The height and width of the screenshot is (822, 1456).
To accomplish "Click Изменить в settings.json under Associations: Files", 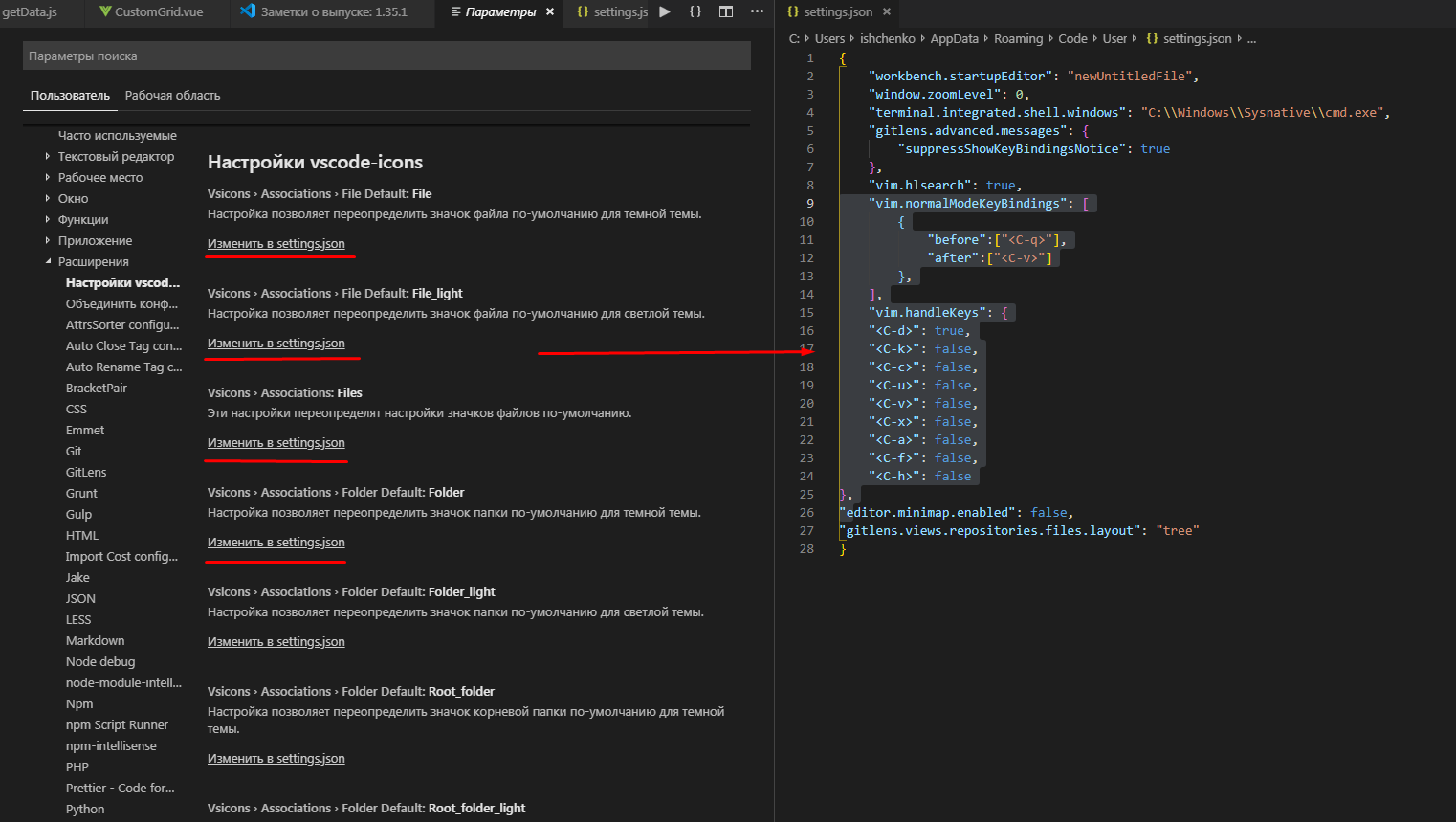I will tap(276, 442).
